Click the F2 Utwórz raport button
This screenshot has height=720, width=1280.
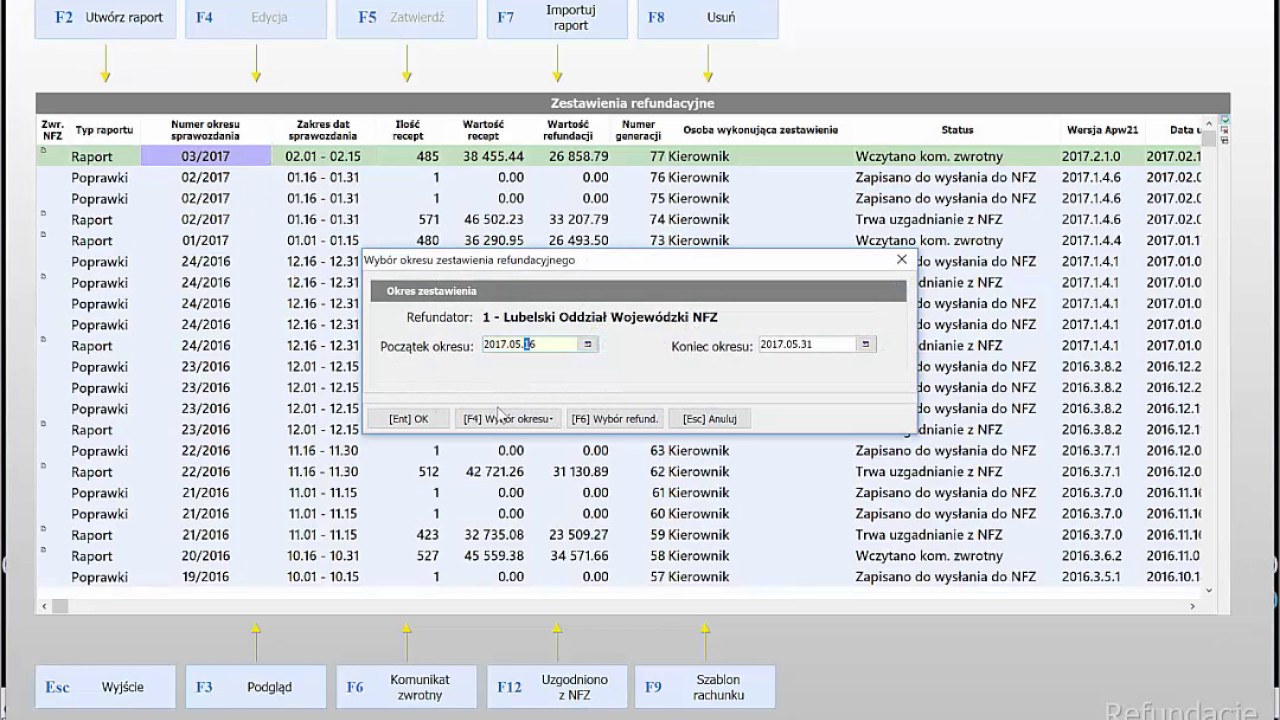[x=105, y=18]
